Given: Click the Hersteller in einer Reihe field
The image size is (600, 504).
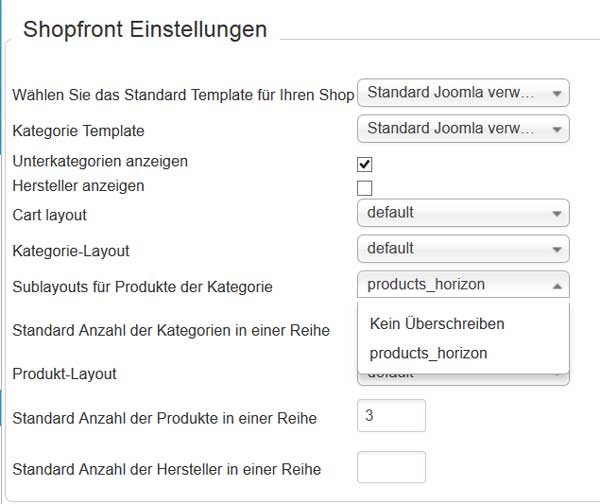Looking at the screenshot, I should tap(391, 467).
